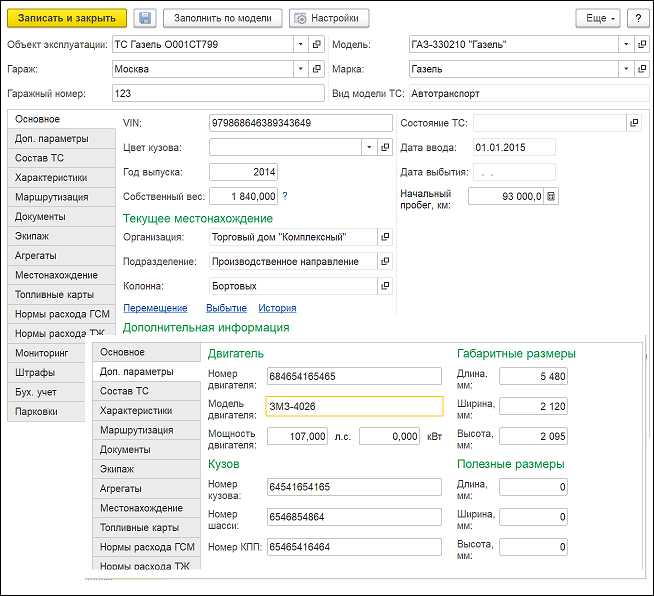The width and height of the screenshot is (654, 596).
Task: Click the Заполнить по модели button
Action: [222, 19]
